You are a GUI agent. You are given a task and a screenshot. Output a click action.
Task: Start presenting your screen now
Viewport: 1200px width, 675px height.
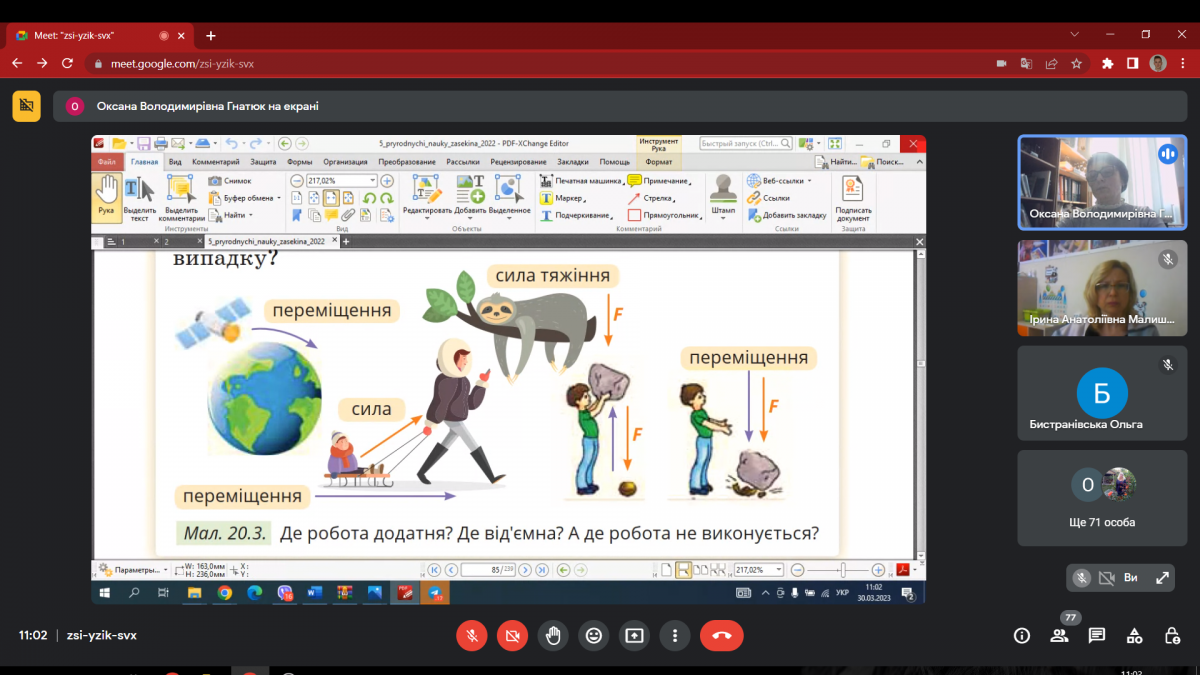[634, 635]
